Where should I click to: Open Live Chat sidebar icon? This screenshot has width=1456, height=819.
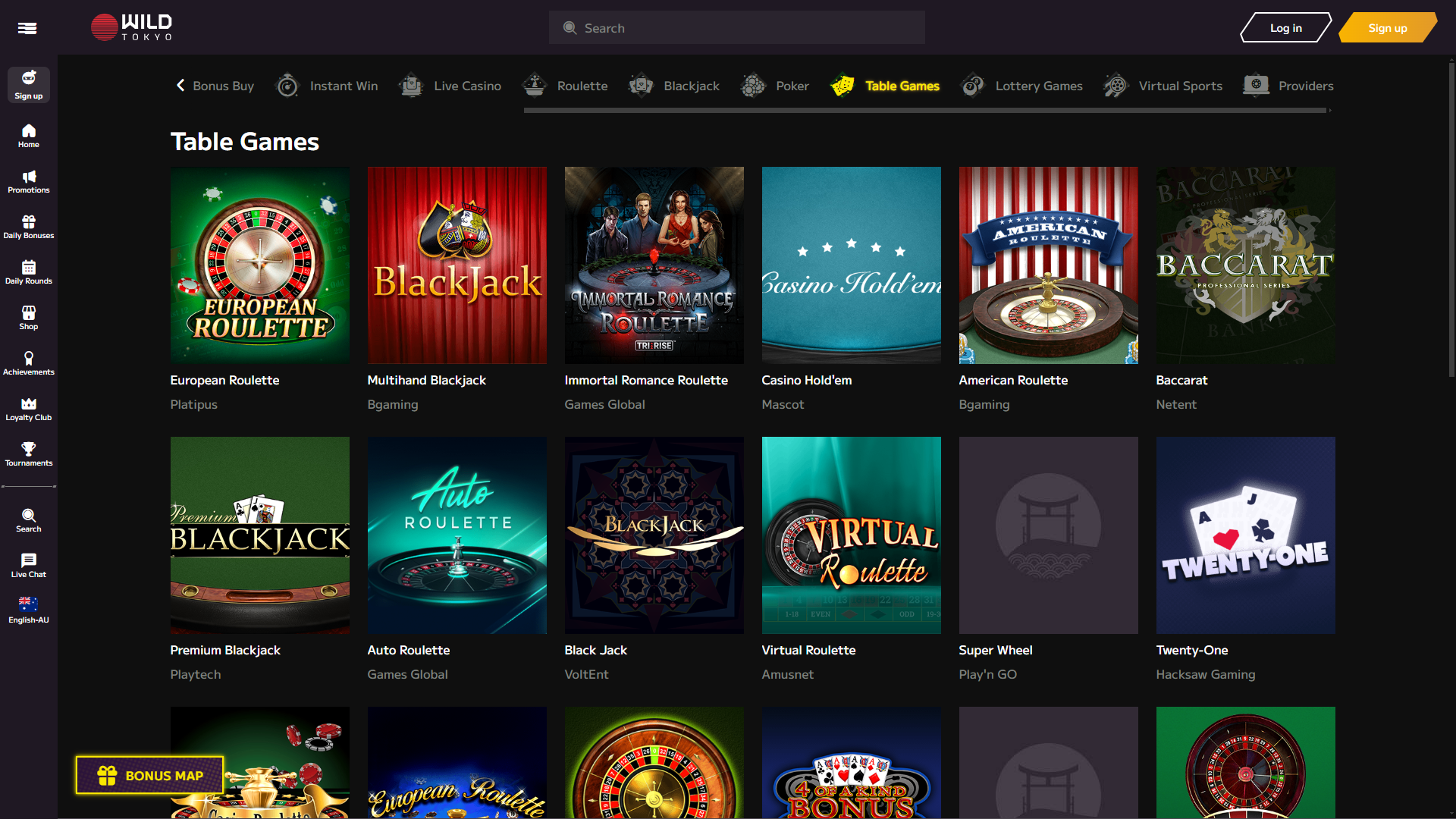click(x=29, y=566)
